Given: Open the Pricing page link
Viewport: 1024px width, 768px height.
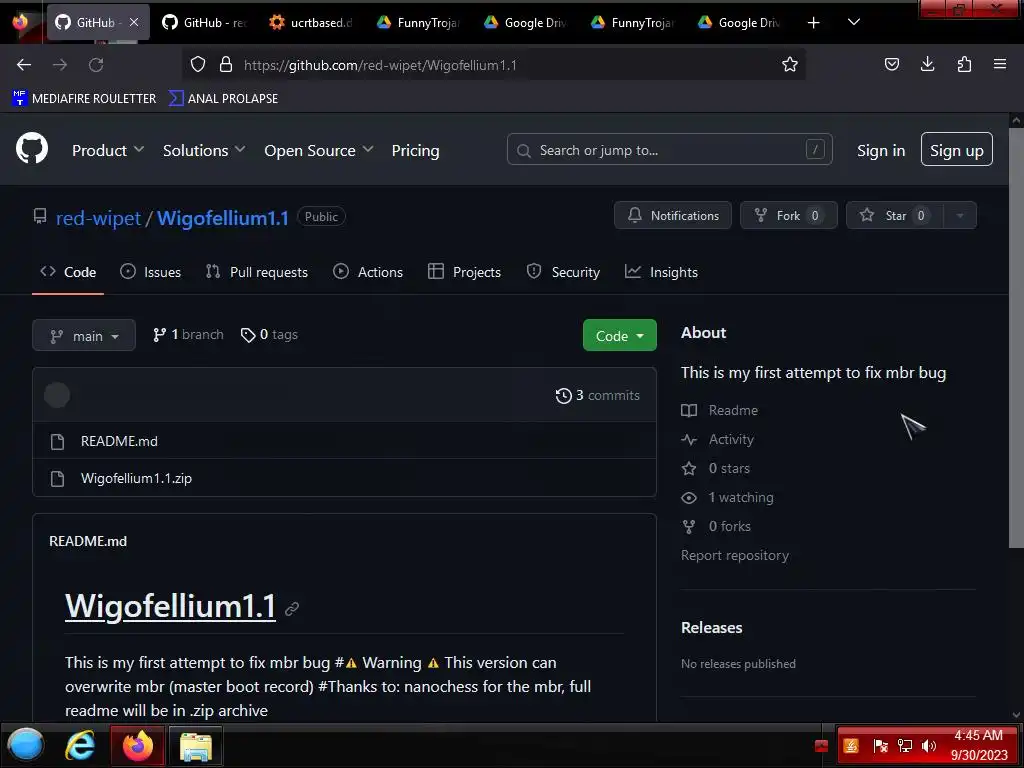Looking at the screenshot, I should click(415, 150).
